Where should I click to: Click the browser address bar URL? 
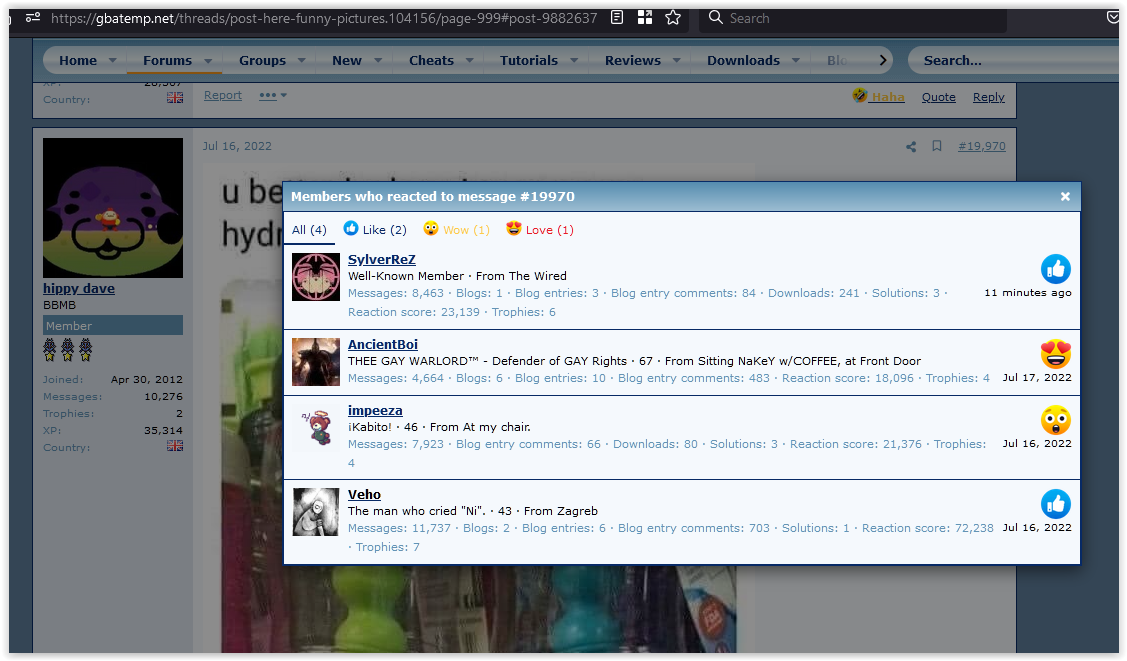(x=323, y=18)
